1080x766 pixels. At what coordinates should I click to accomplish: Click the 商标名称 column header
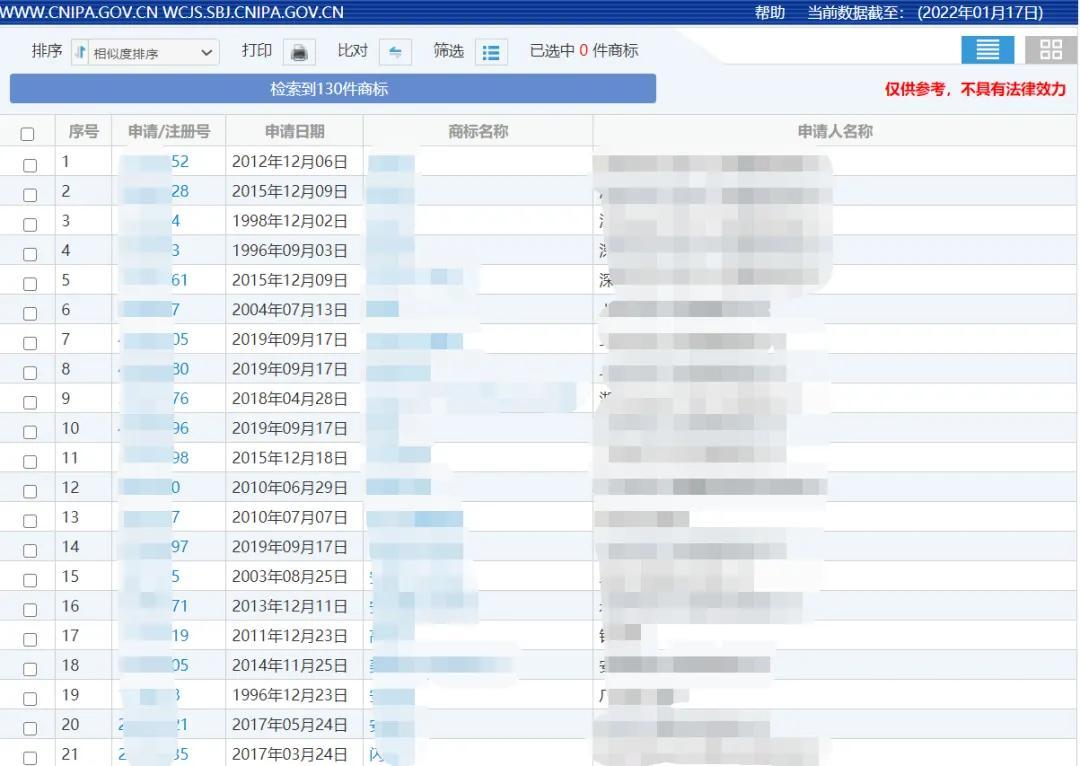[x=478, y=132]
